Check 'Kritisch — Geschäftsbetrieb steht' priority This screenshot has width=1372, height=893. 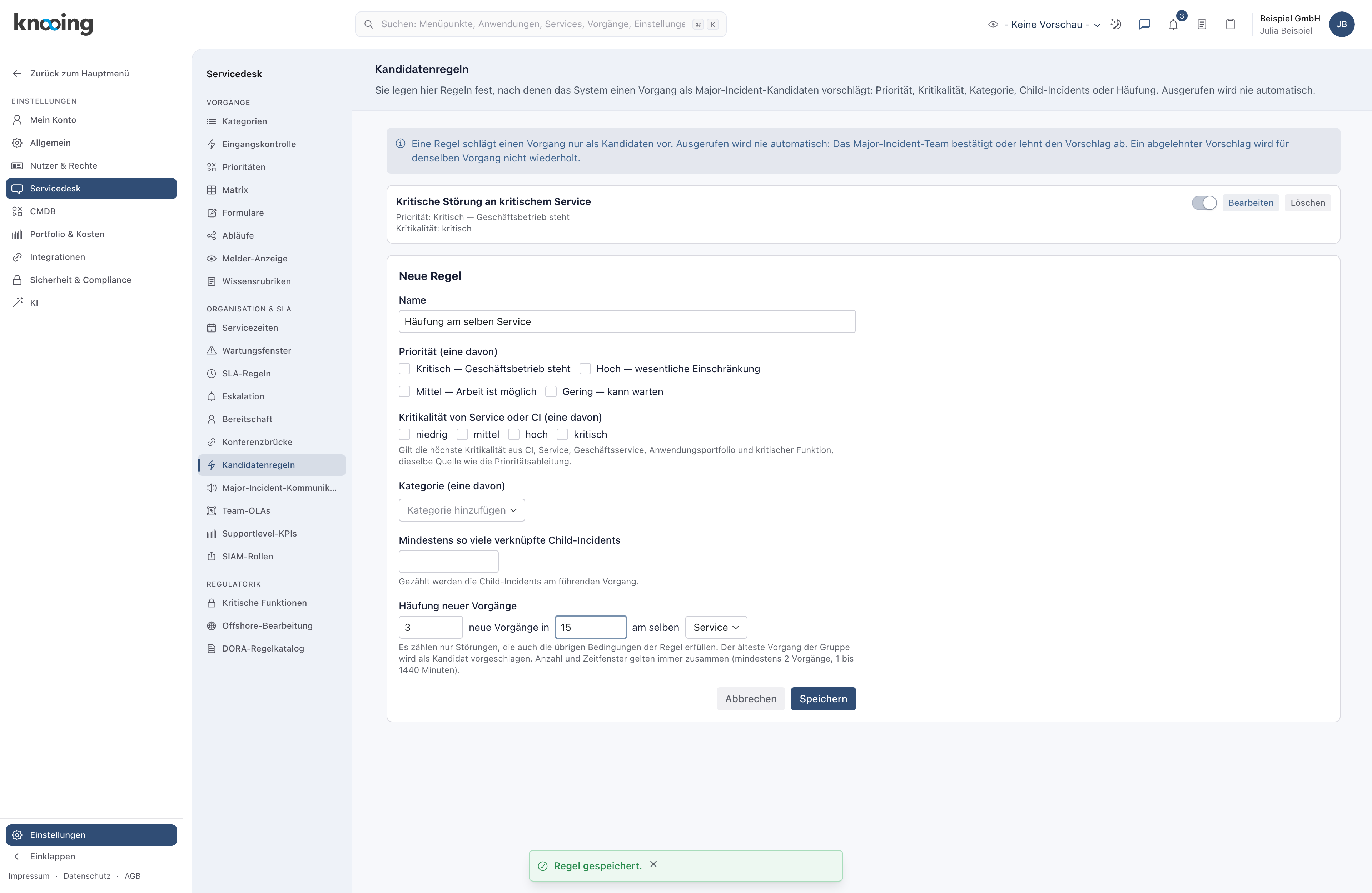point(405,369)
